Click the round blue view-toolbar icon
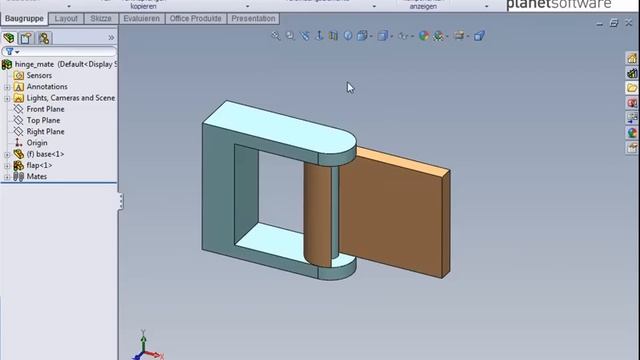This screenshot has width=640, height=360. [x=348, y=36]
